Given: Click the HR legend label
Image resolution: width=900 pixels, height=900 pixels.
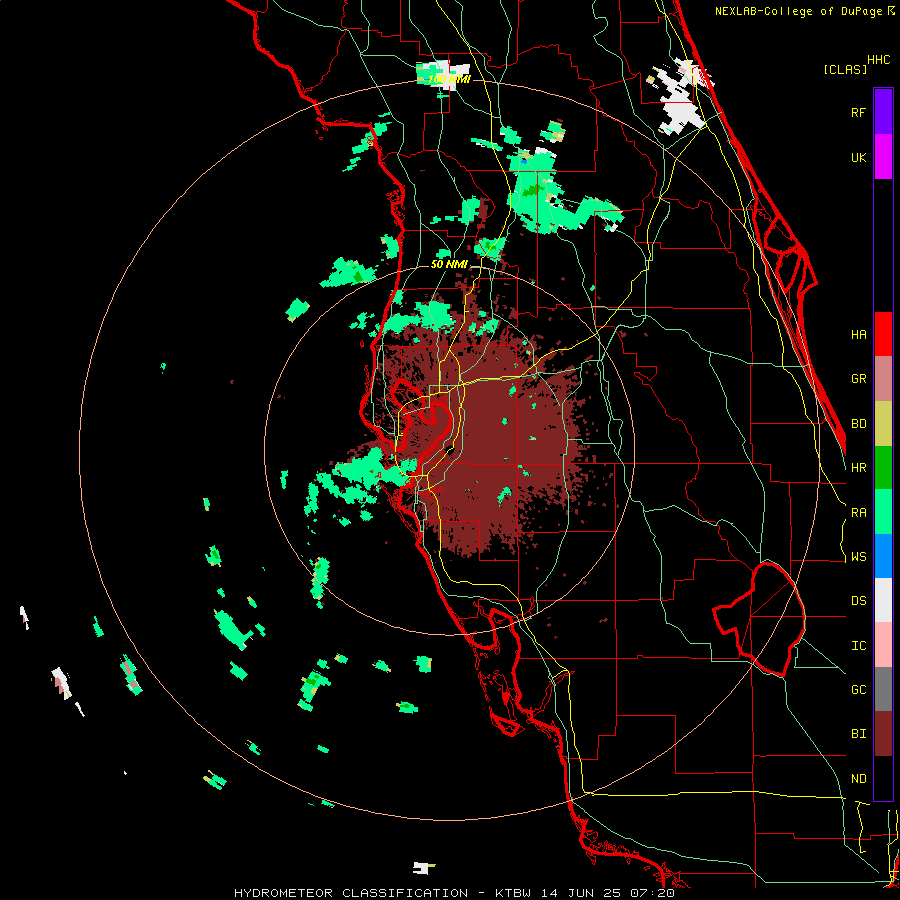Looking at the screenshot, I should [858, 468].
